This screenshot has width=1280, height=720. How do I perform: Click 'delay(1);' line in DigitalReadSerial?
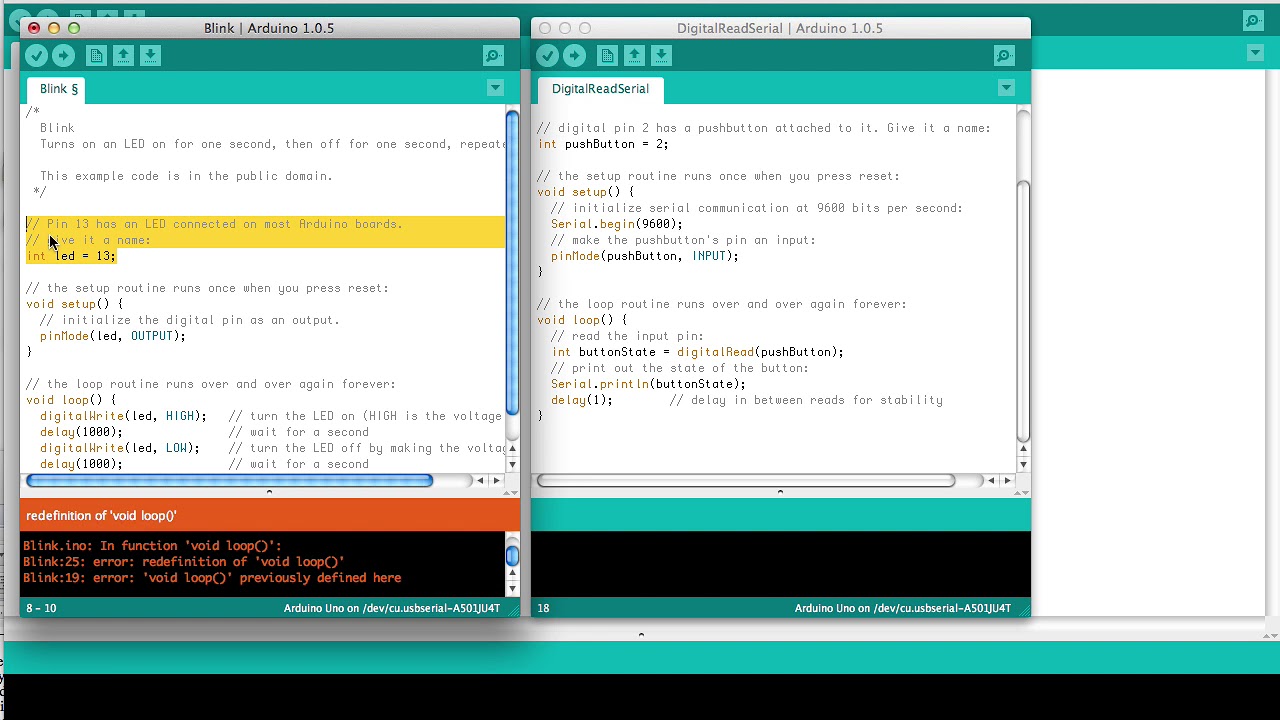pos(582,400)
